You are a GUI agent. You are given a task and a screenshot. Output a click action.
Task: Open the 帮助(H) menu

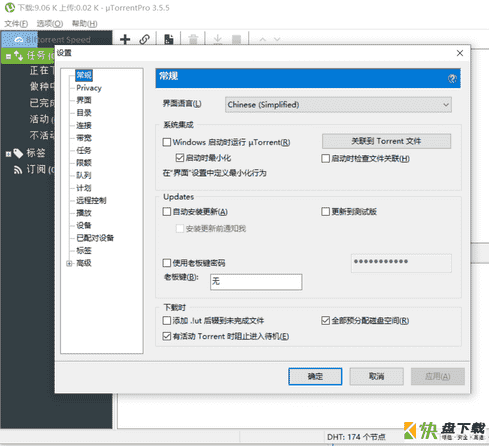click(x=85, y=24)
